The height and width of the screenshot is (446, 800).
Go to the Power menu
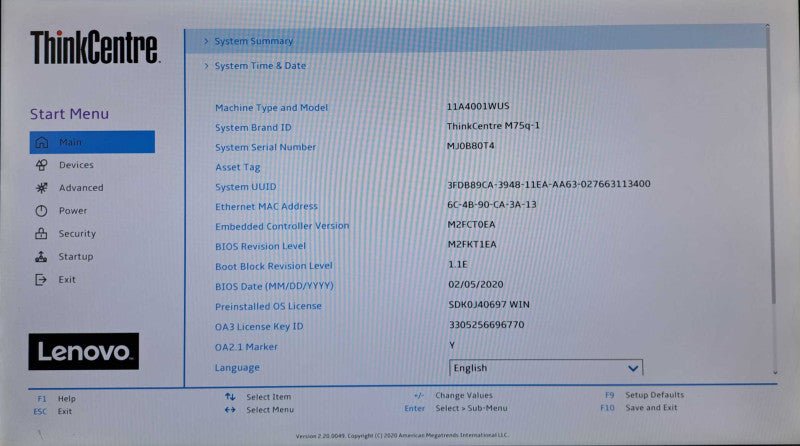coord(72,211)
